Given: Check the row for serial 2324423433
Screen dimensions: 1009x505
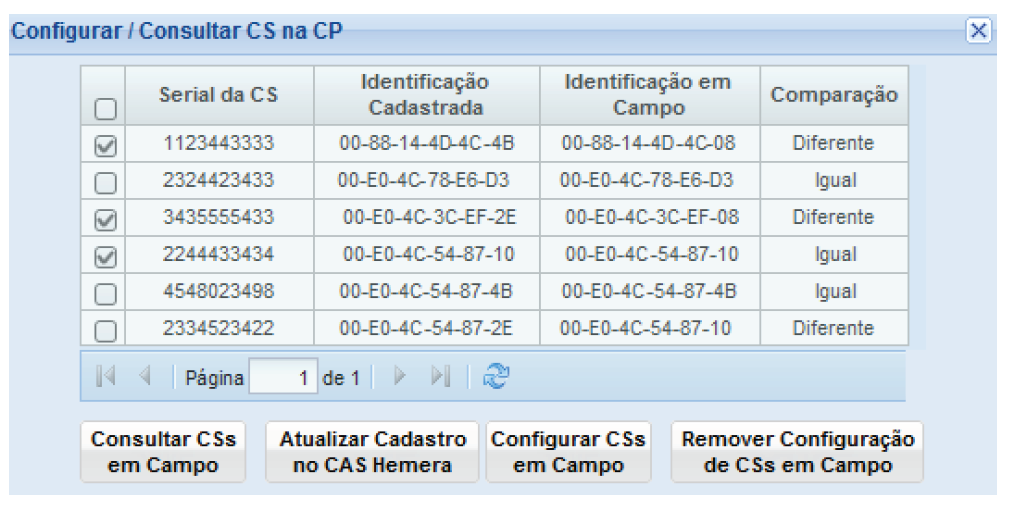Looking at the screenshot, I should click(105, 182).
